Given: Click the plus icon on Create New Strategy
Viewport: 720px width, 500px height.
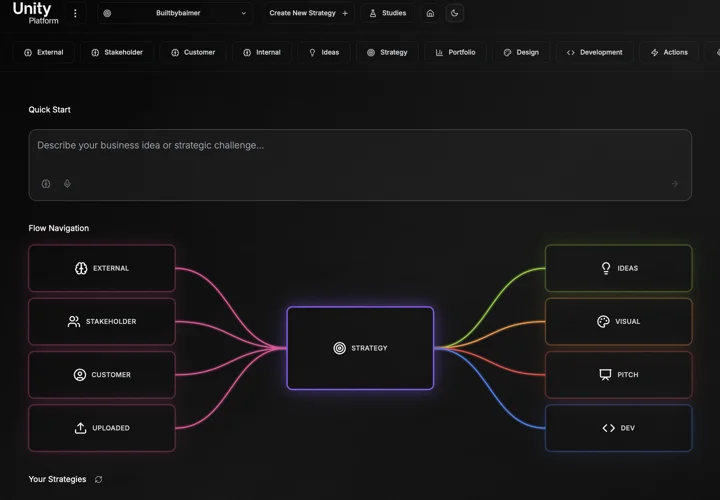Looking at the screenshot, I should (345, 13).
